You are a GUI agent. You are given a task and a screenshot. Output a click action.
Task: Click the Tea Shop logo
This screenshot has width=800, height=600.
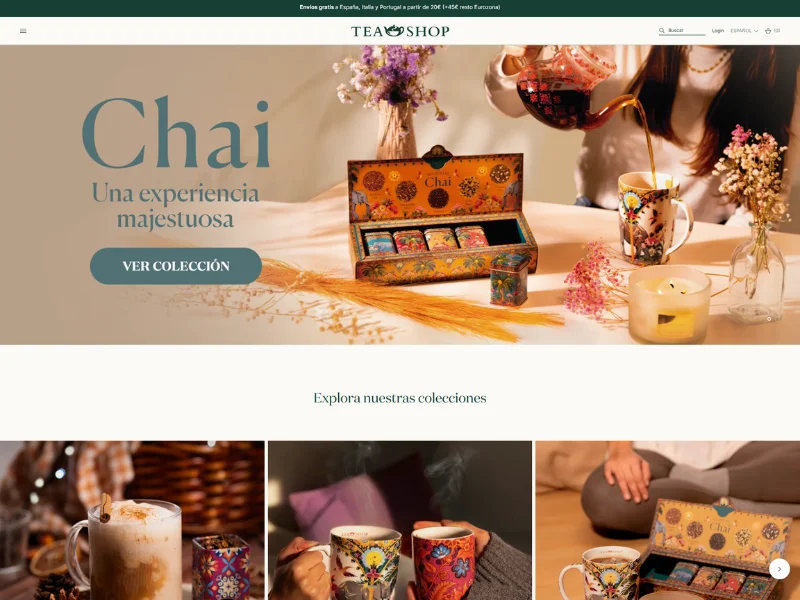pos(400,31)
